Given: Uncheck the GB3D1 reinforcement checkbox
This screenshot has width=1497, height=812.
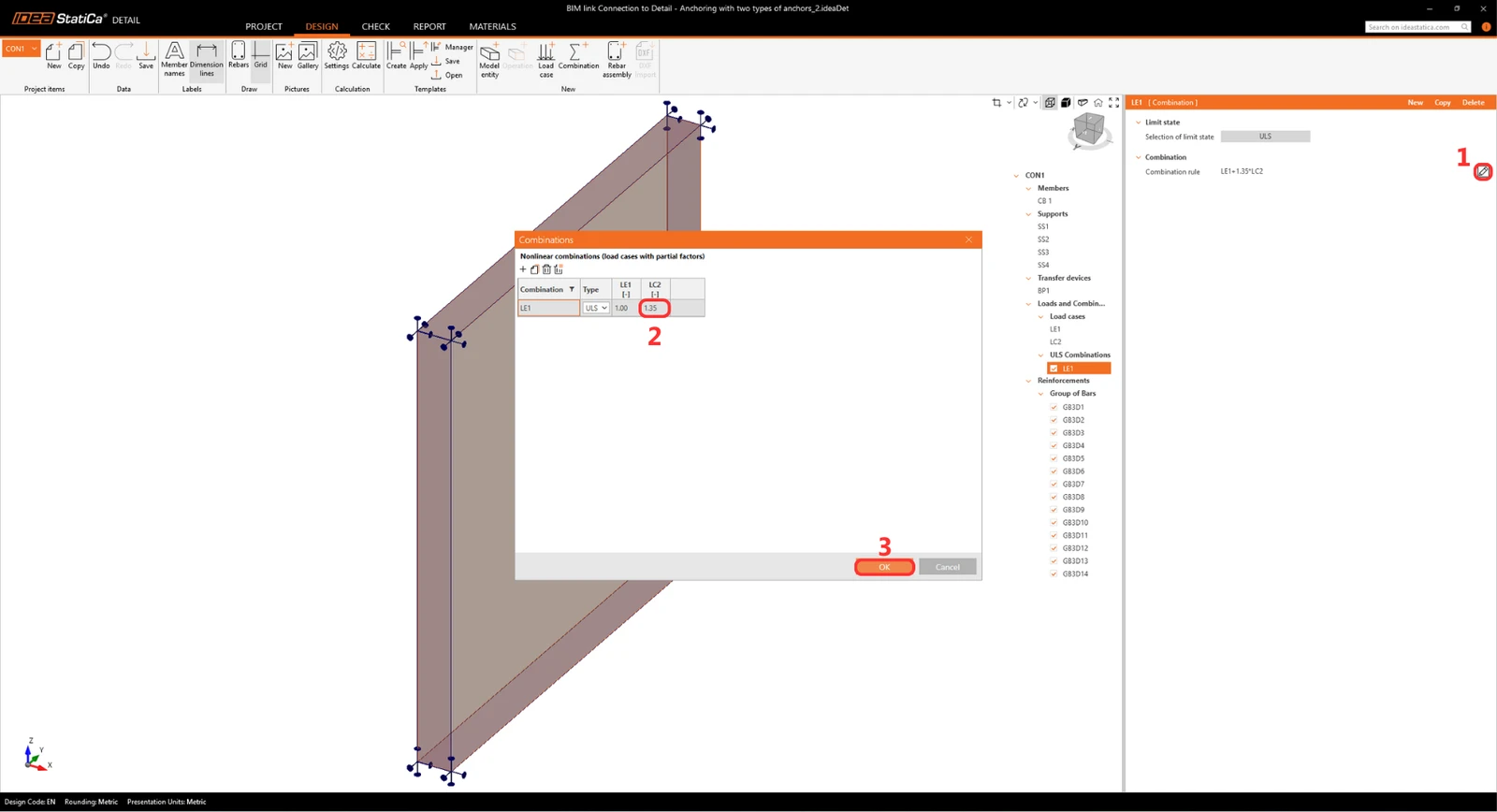Looking at the screenshot, I should tap(1054, 407).
